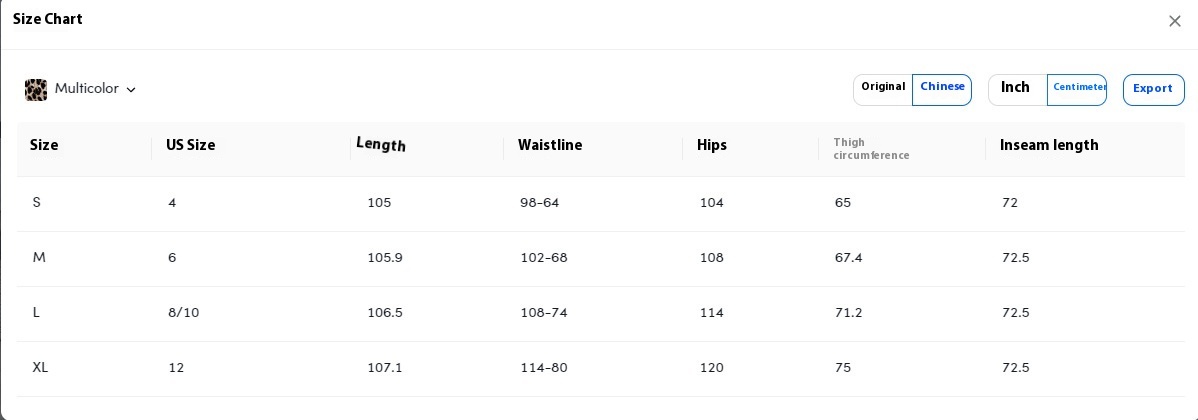This screenshot has width=1198, height=420.
Task: Click the Size column header
Action: [x=44, y=145]
